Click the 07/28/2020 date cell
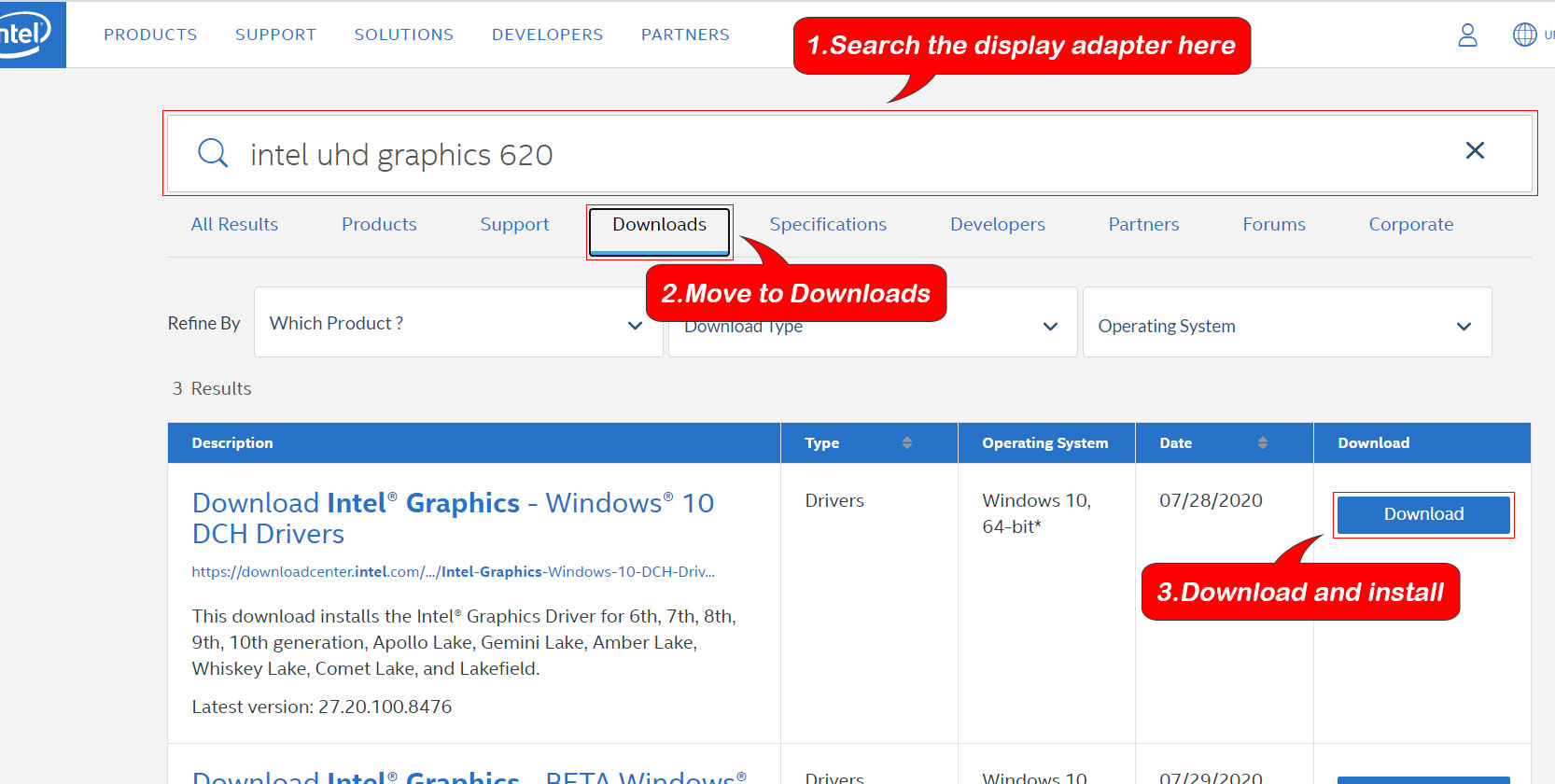This screenshot has width=1555, height=784. [x=1211, y=500]
